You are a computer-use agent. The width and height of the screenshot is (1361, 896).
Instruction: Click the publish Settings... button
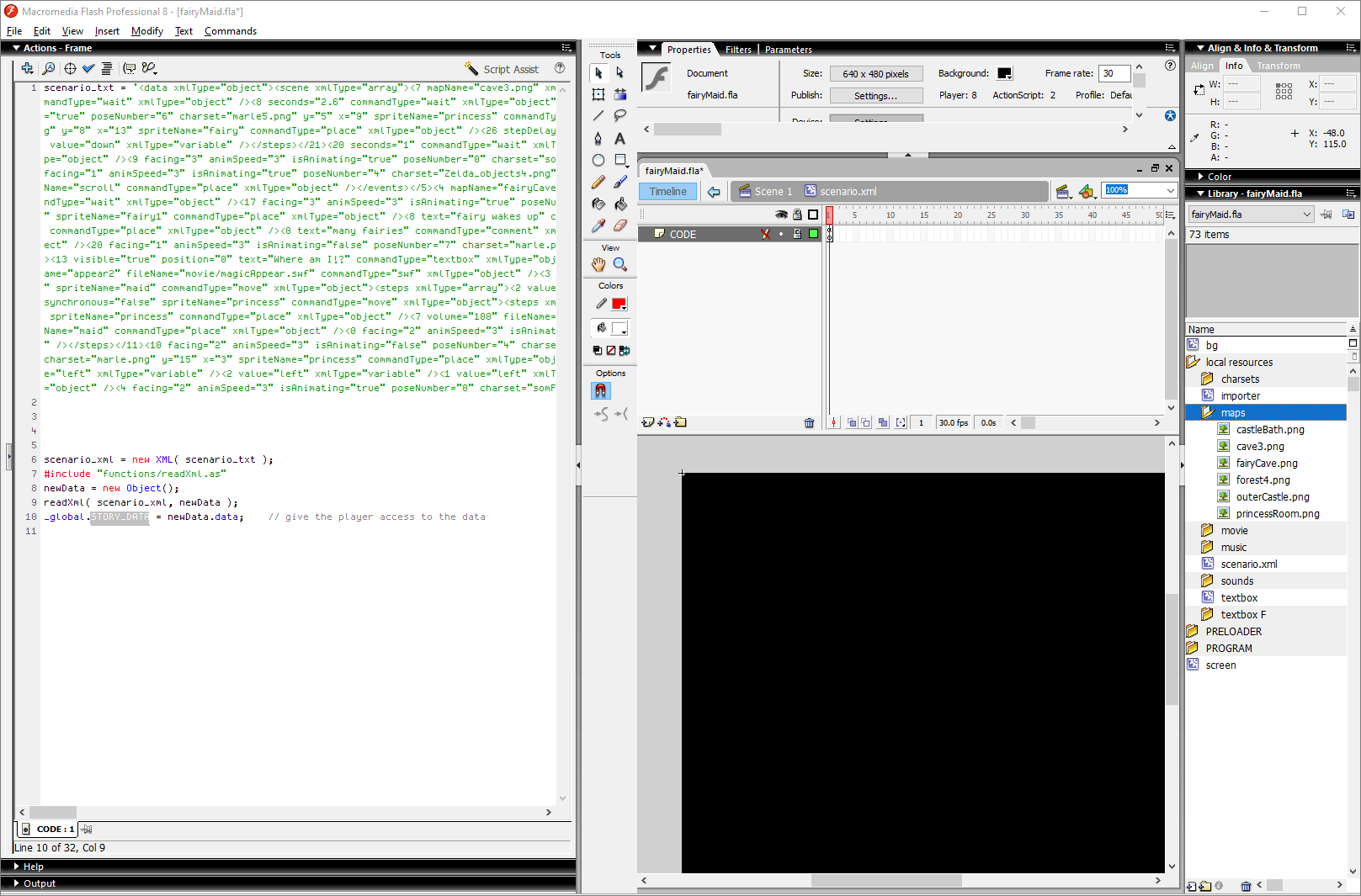(875, 96)
